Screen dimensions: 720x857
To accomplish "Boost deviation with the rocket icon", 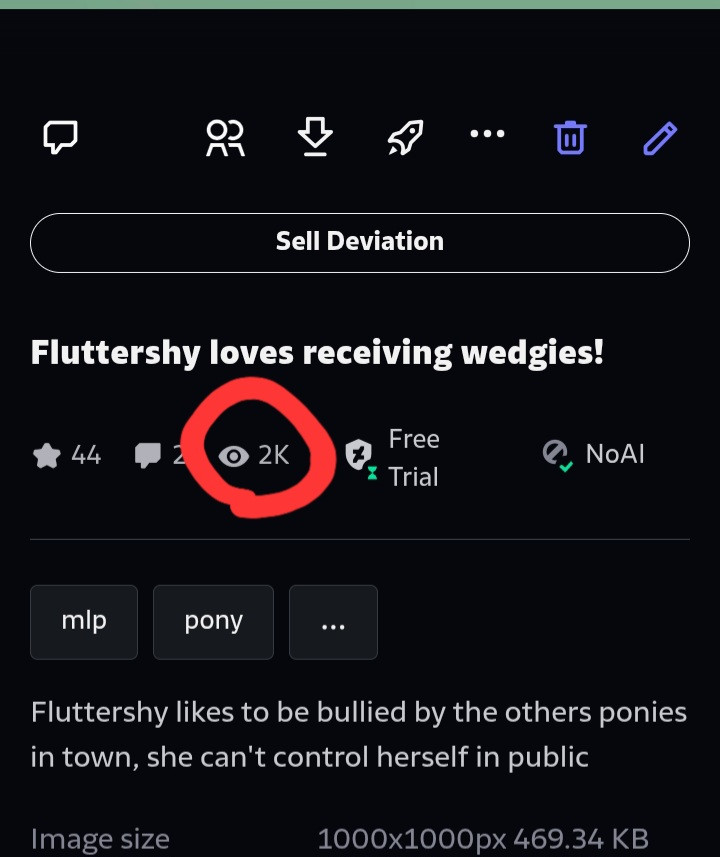I will [x=405, y=137].
